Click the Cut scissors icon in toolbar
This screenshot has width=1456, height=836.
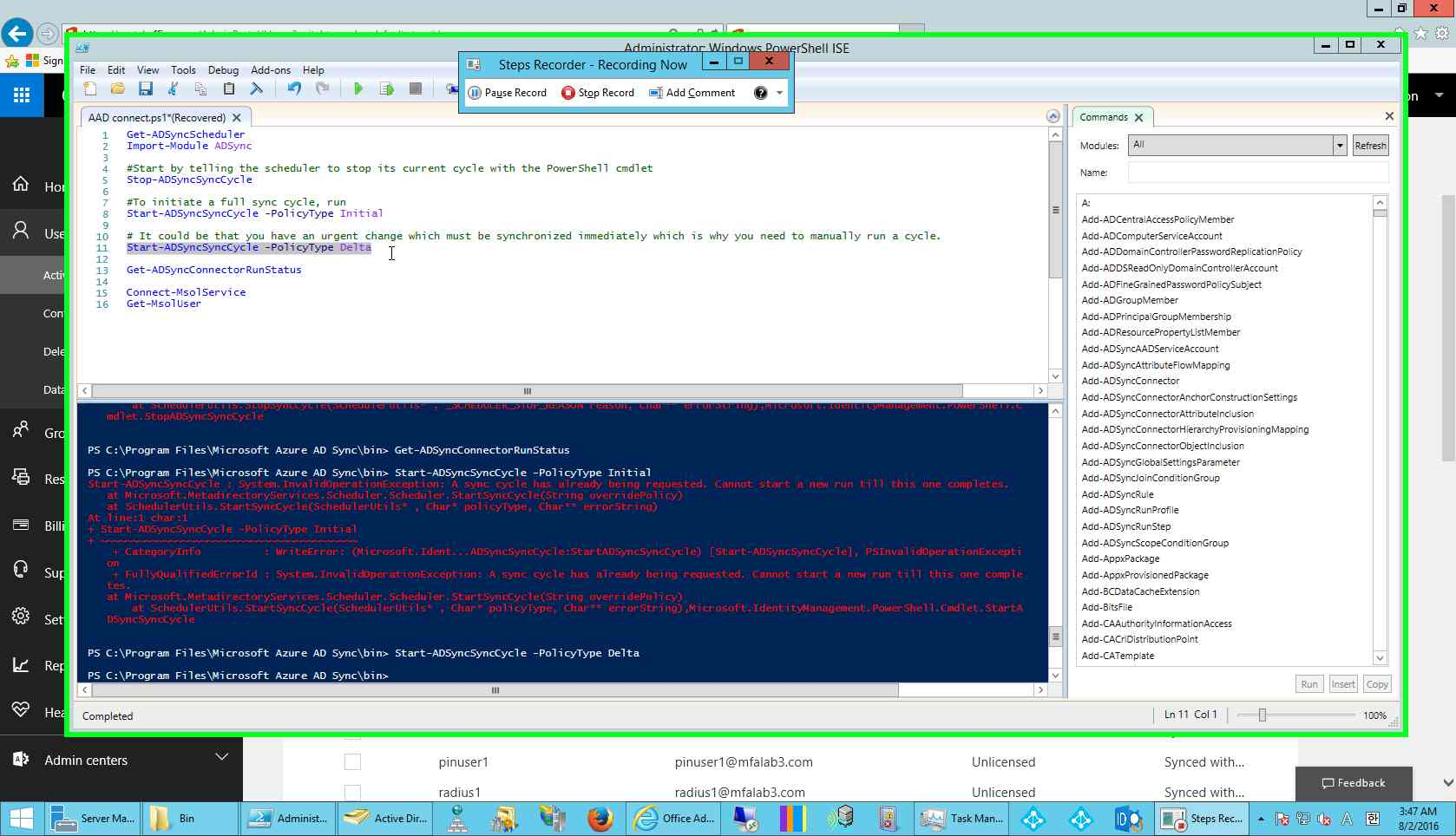[173, 88]
